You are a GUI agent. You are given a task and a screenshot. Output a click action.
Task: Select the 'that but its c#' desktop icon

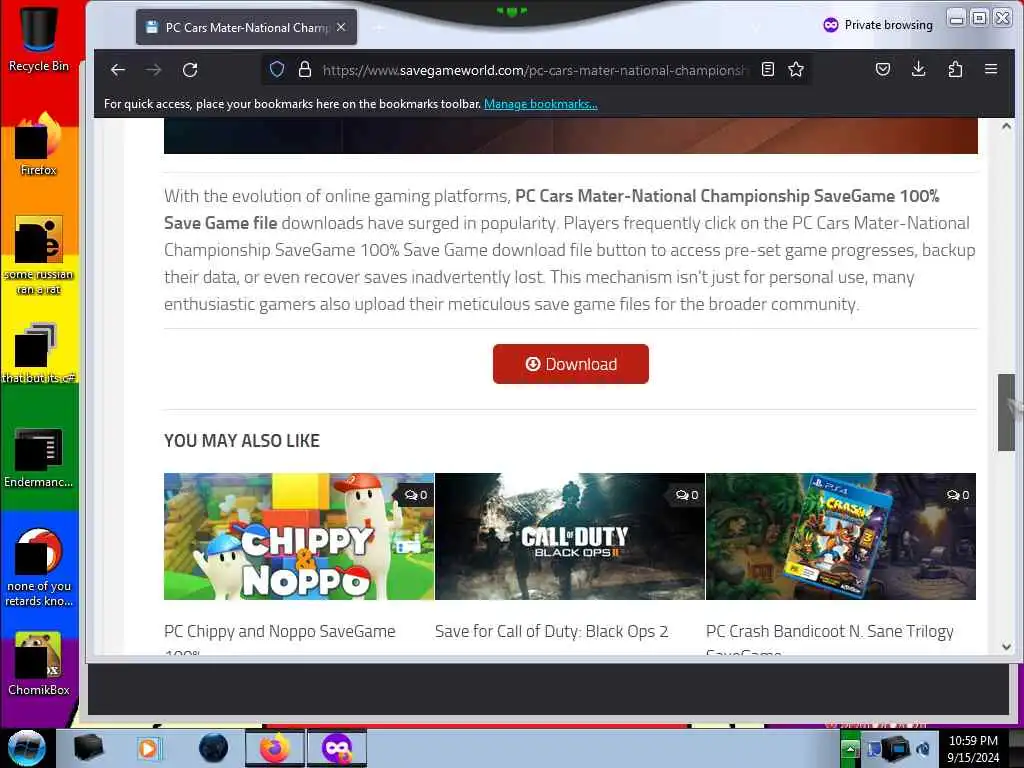(39, 353)
